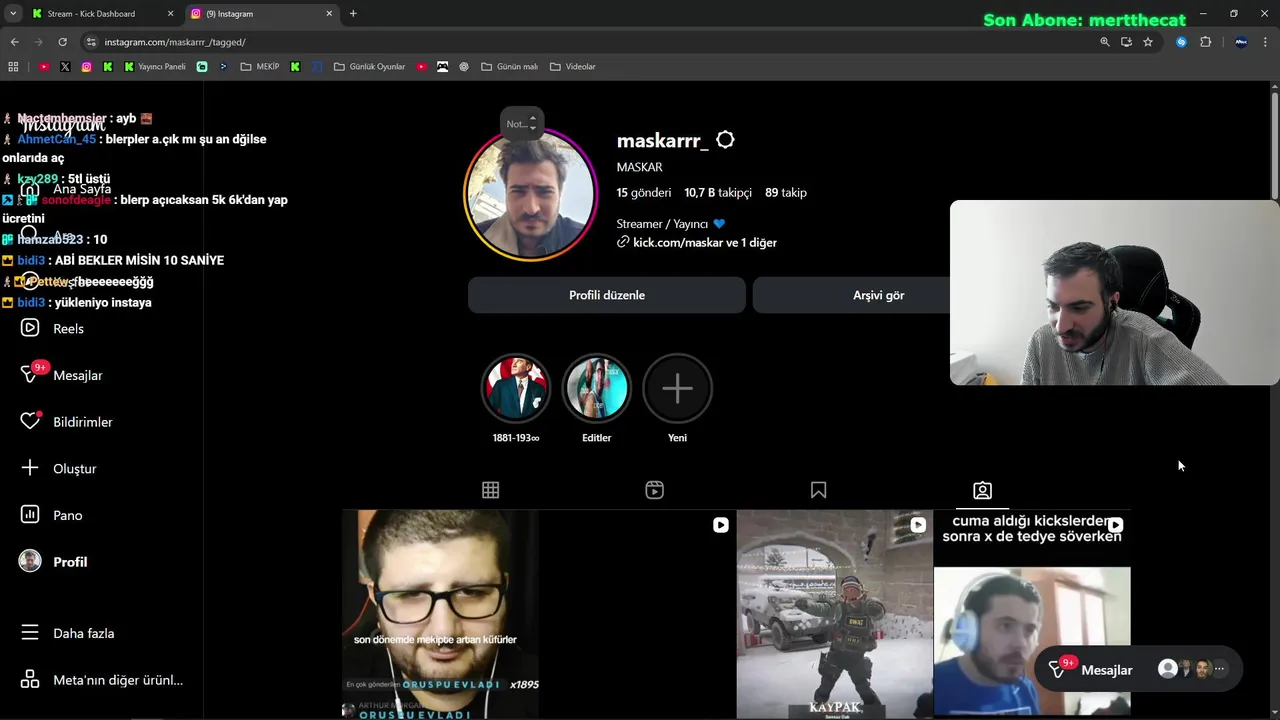Go back in browser
The image size is (1280, 720).
(14, 42)
